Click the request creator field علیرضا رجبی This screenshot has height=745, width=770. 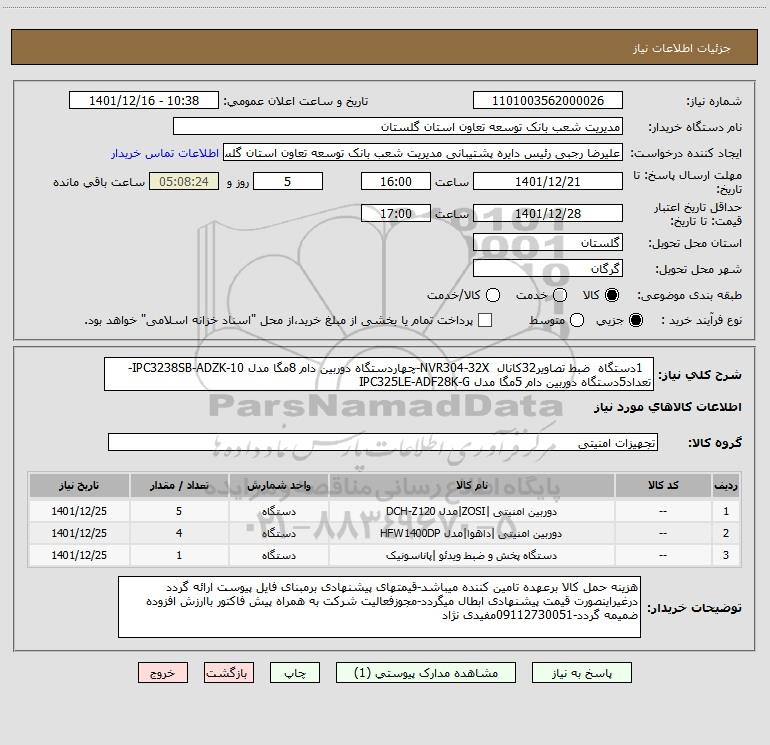click(x=423, y=153)
